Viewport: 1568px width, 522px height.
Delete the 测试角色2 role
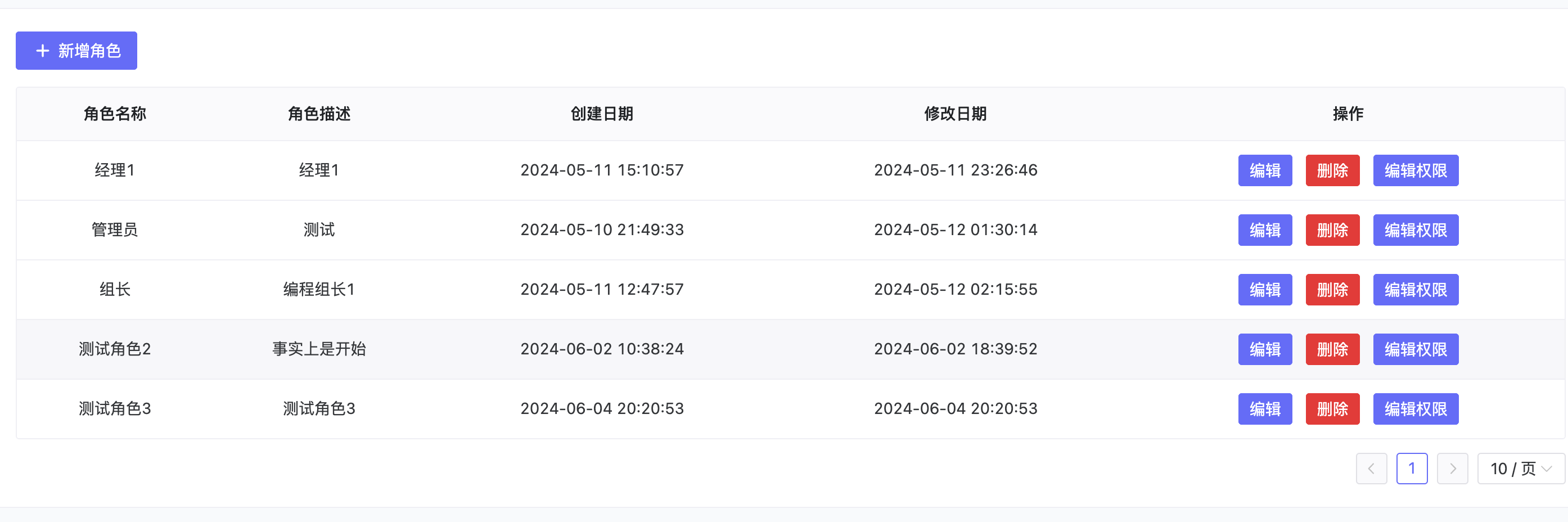click(x=1332, y=350)
